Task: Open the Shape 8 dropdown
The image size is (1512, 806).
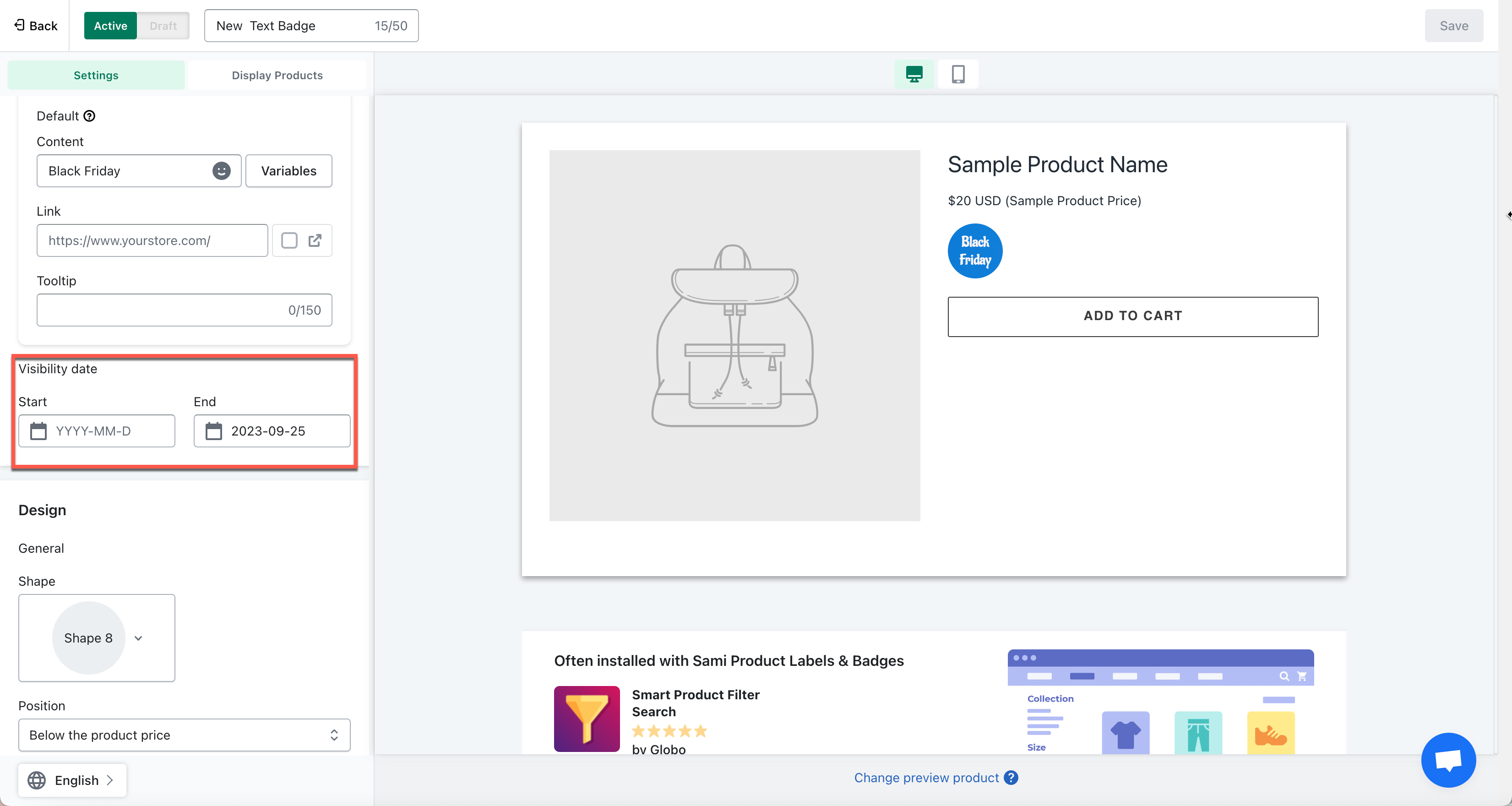Action: pos(97,638)
